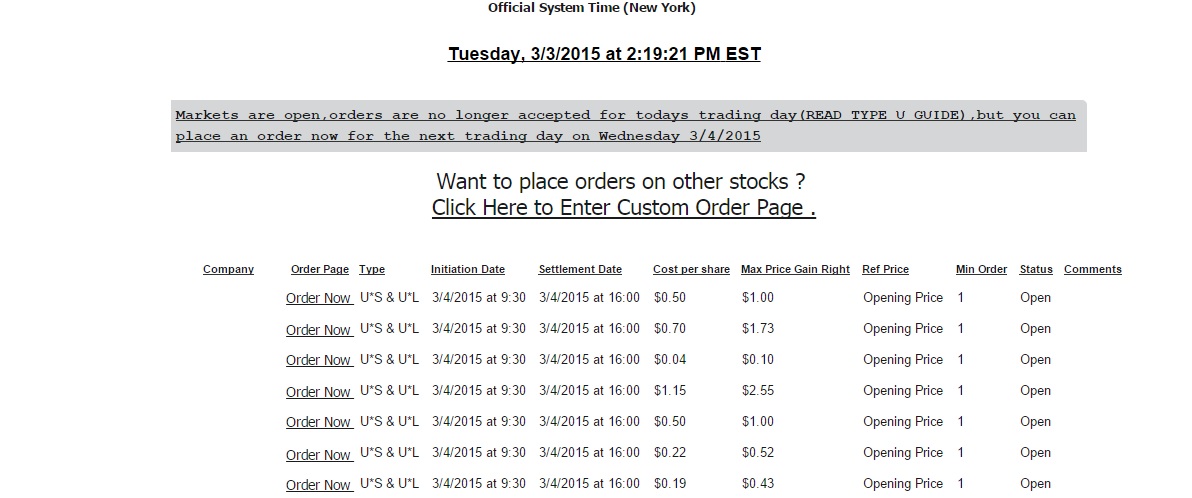This screenshot has height=498, width=1192.
Task: Click the Settlement Date column header
Action: (580, 269)
